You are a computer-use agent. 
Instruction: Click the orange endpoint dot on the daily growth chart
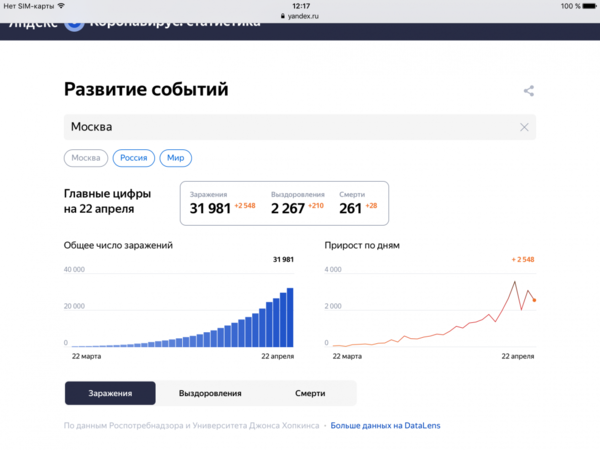click(534, 300)
